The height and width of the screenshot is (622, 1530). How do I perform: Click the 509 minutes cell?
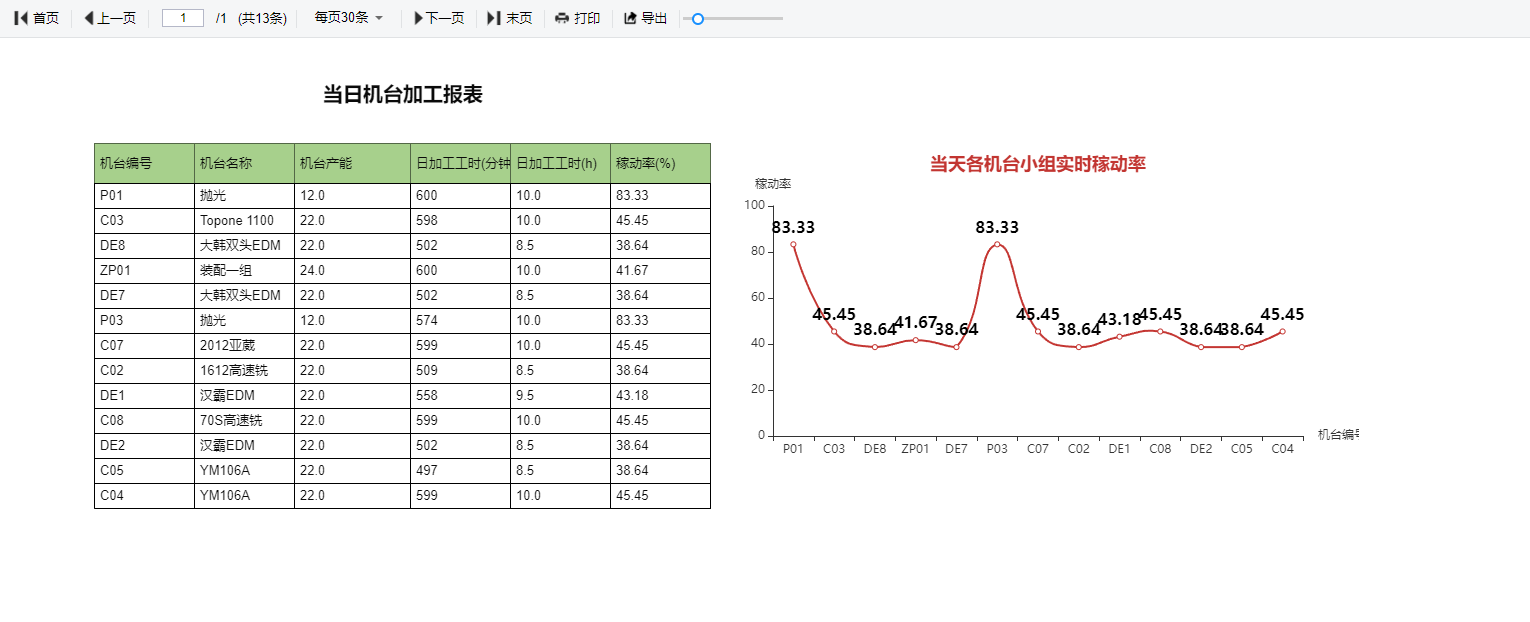(x=461, y=371)
